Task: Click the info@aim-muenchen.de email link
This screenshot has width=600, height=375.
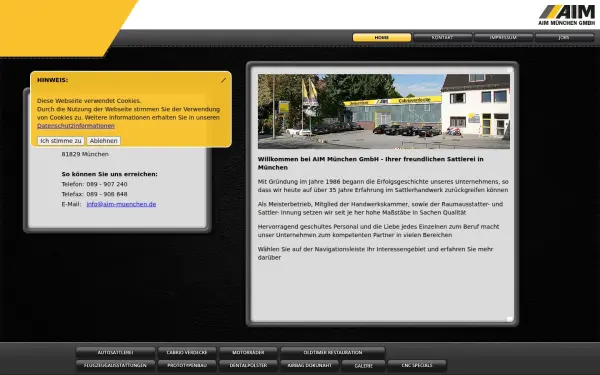Action: (121, 204)
